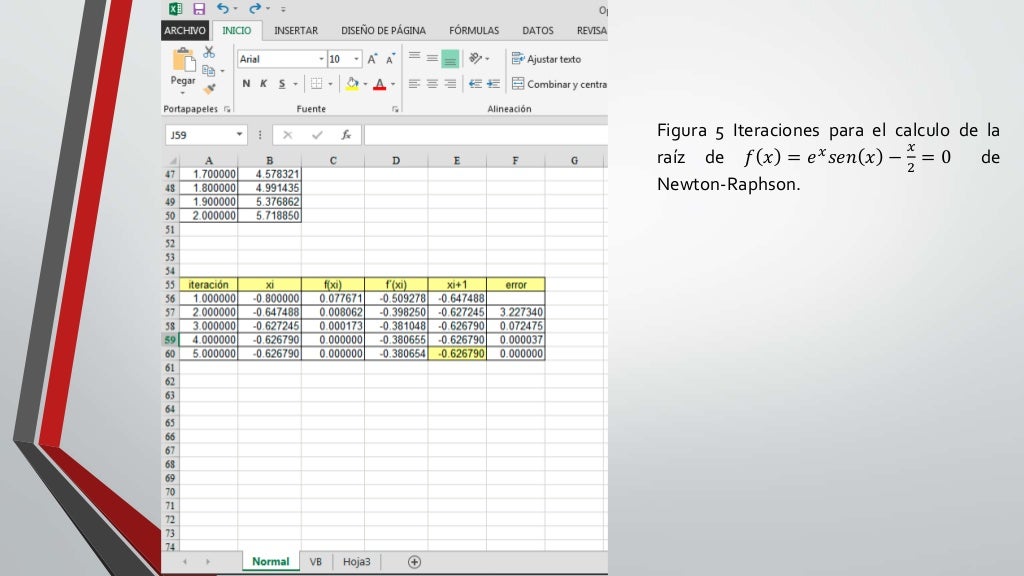Screen dimensions: 1024x576
Task: Click the Format Painter brush icon
Action: (x=209, y=89)
